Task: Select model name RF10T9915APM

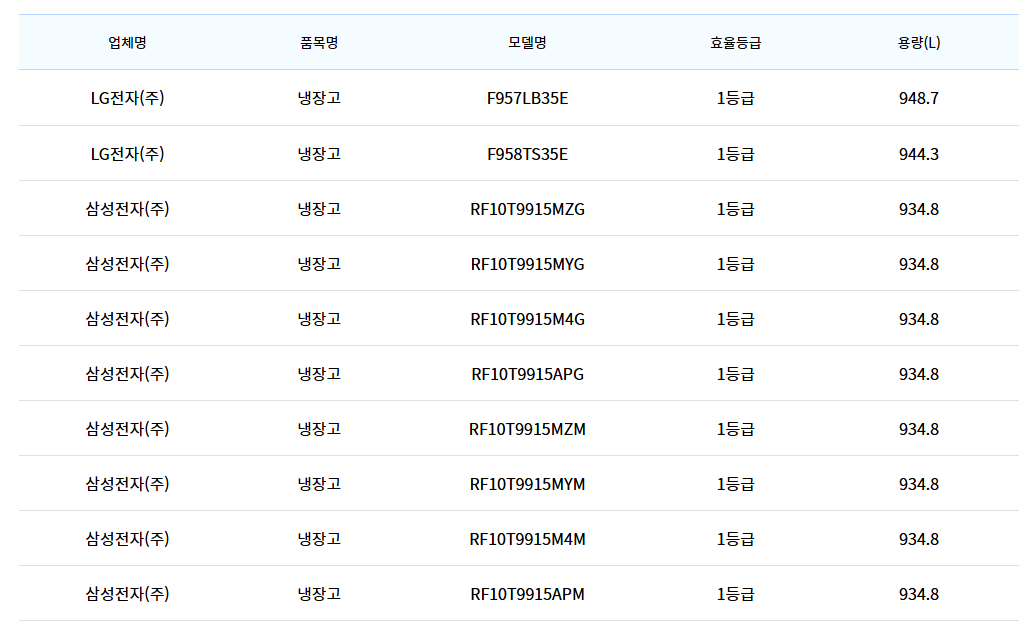Action: pos(527,594)
